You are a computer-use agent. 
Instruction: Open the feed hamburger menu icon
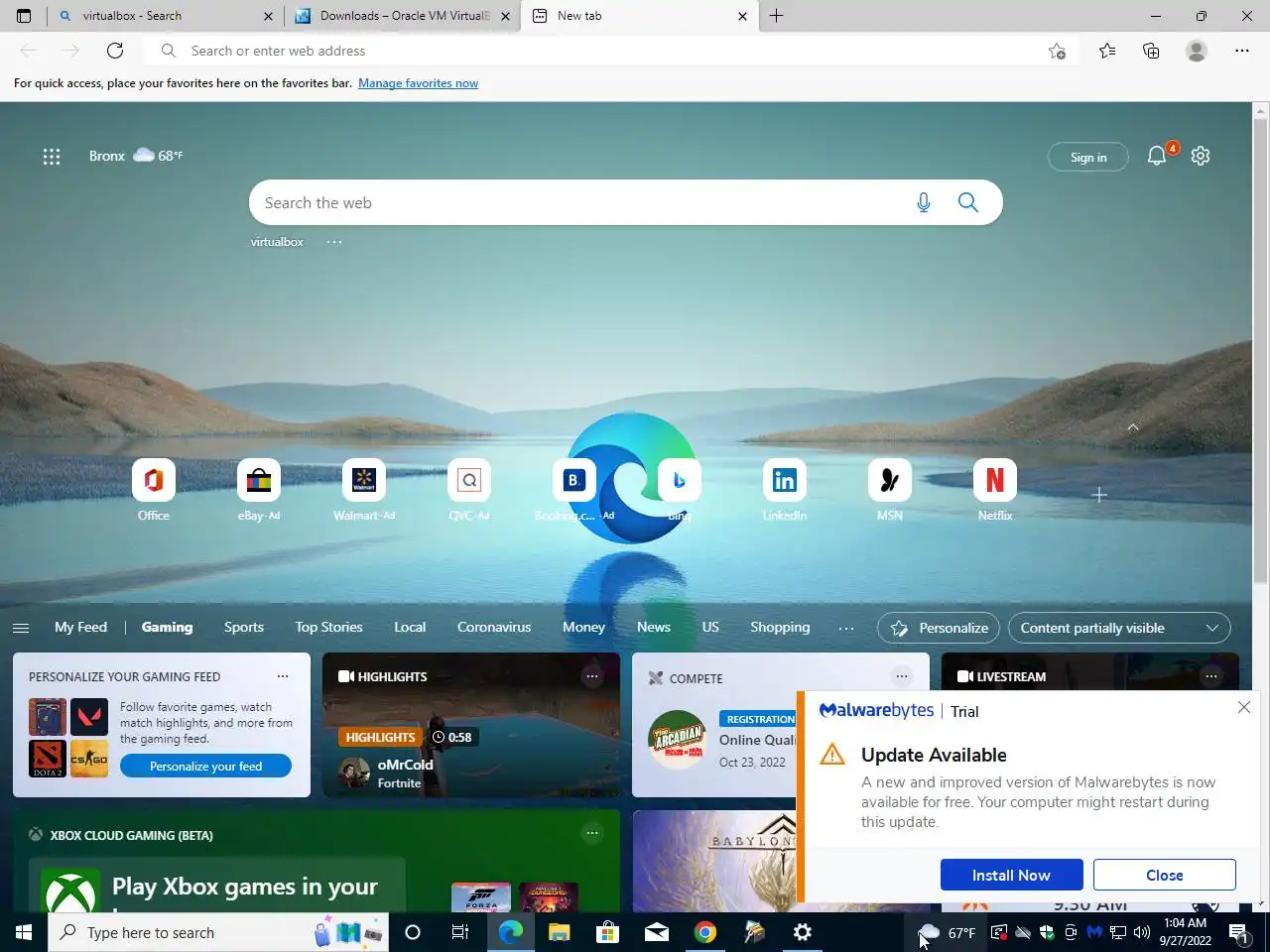pyautogui.click(x=21, y=628)
